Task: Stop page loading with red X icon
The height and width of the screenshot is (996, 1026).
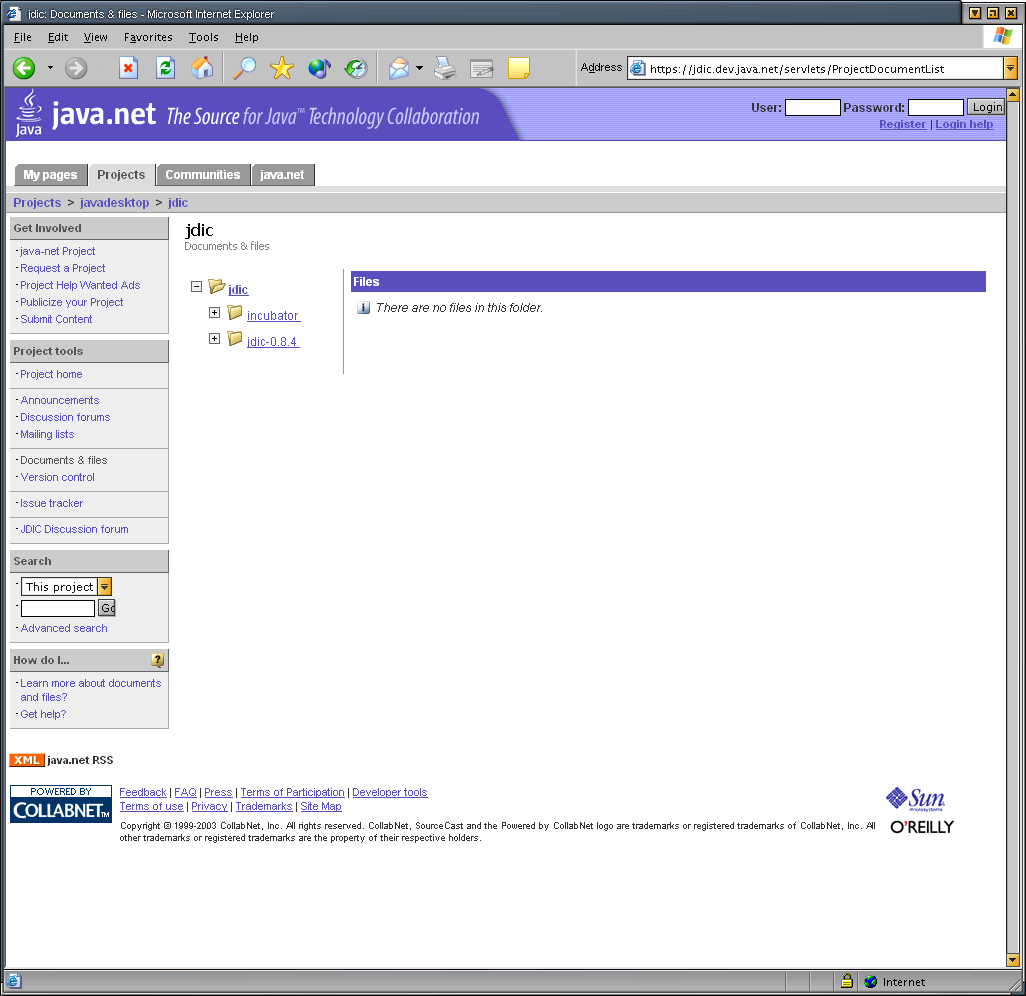Action: (x=128, y=68)
